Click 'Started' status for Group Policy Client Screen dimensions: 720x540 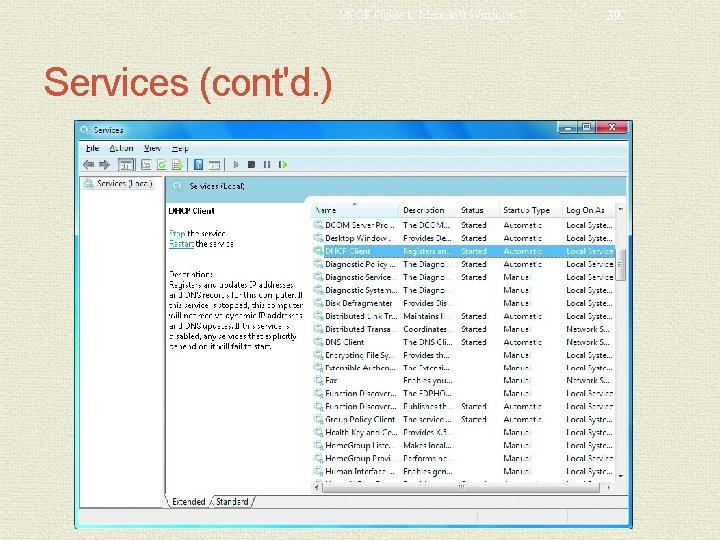click(x=473, y=419)
